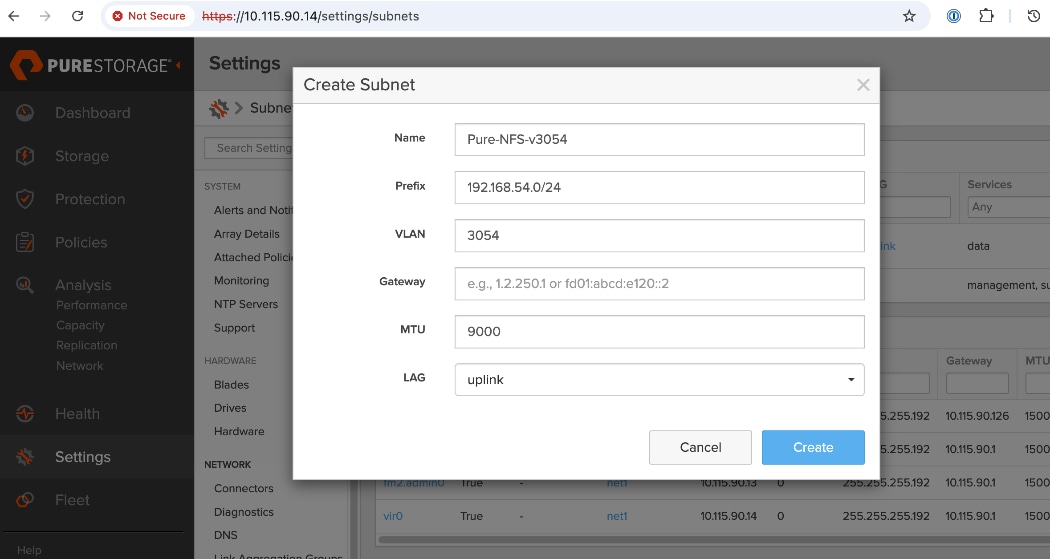
Task: Open NTP Servers settings
Action: click(x=246, y=304)
